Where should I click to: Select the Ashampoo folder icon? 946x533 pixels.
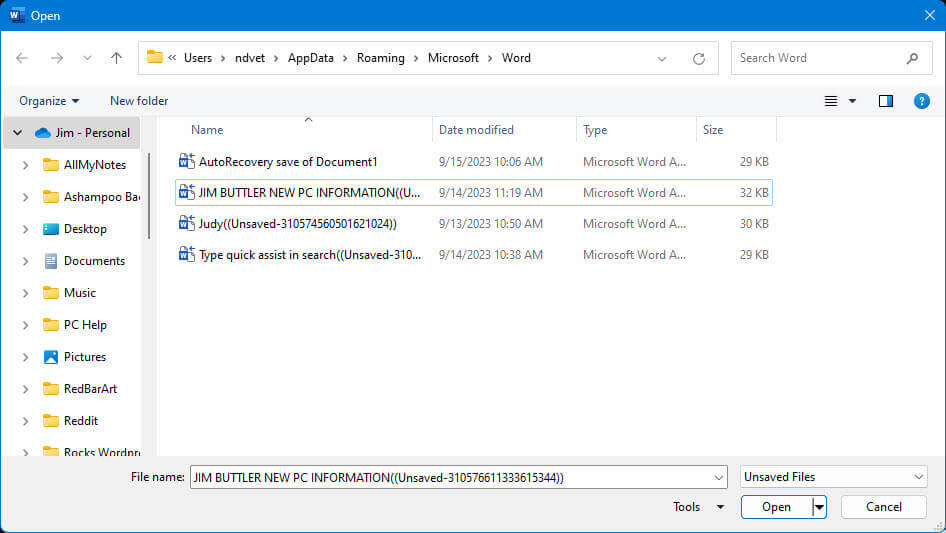51,197
